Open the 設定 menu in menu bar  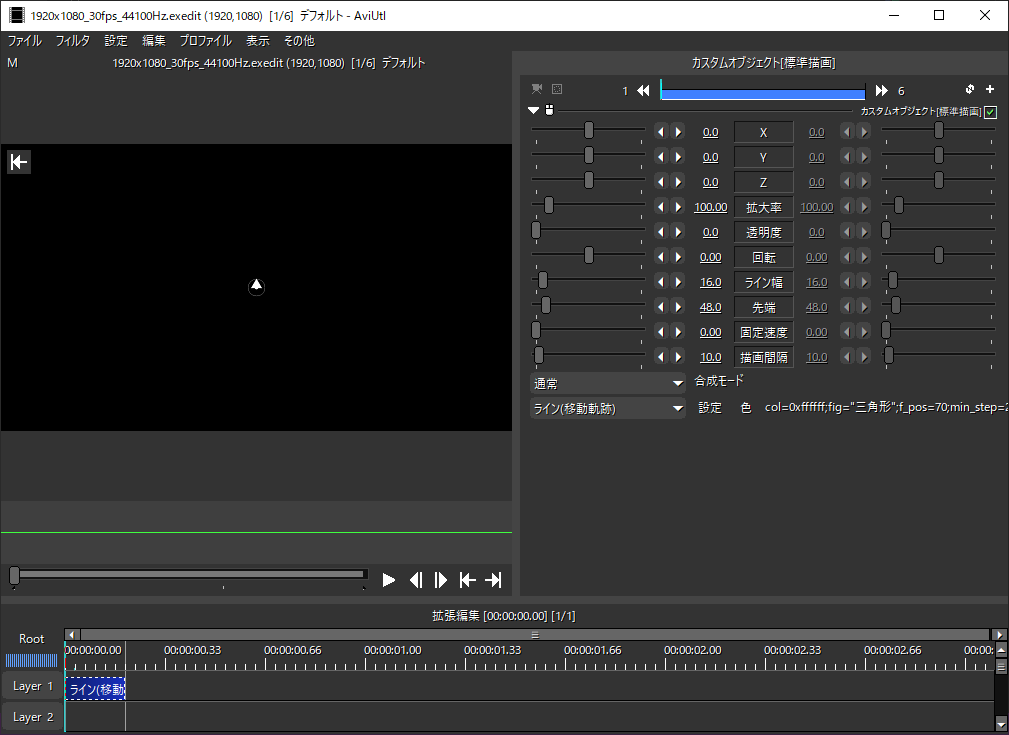click(x=116, y=41)
